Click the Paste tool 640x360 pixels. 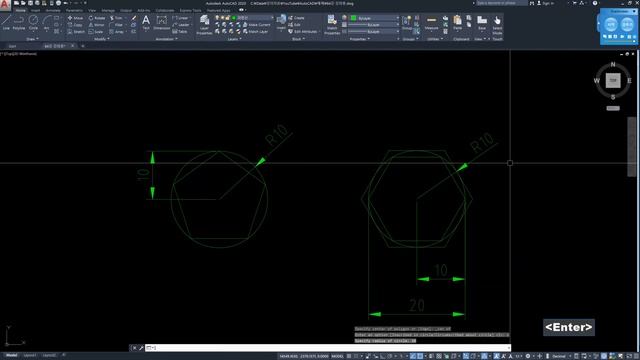point(458,23)
